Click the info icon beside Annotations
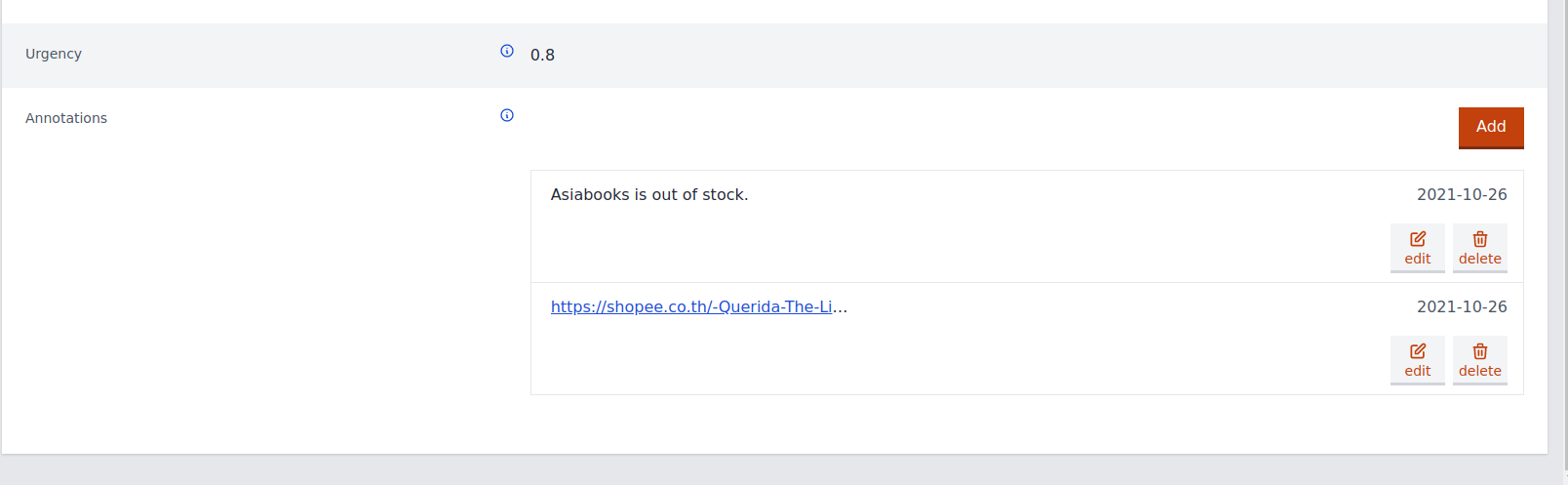Screen dimensions: 1568x485 click(507, 115)
